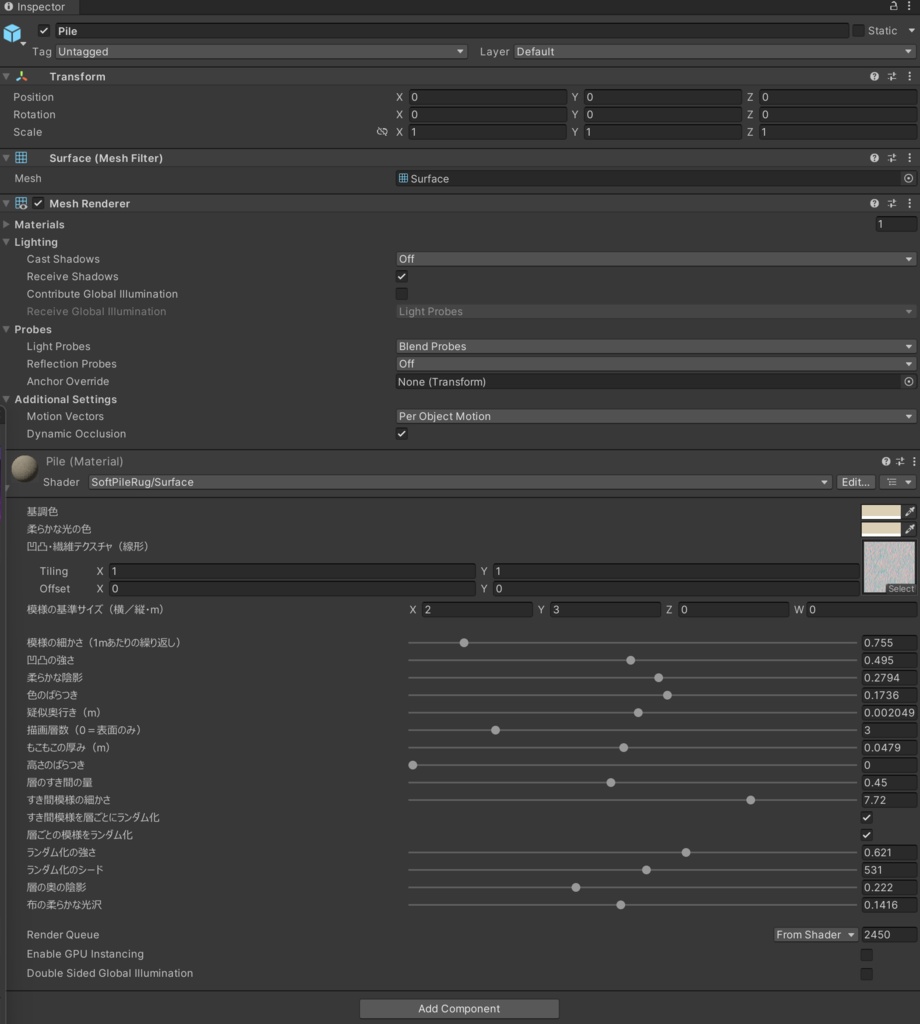This screenshot has width=920, height=1024.
Task: Open the Cast Shadows dropdown
Action: point(656,259)
